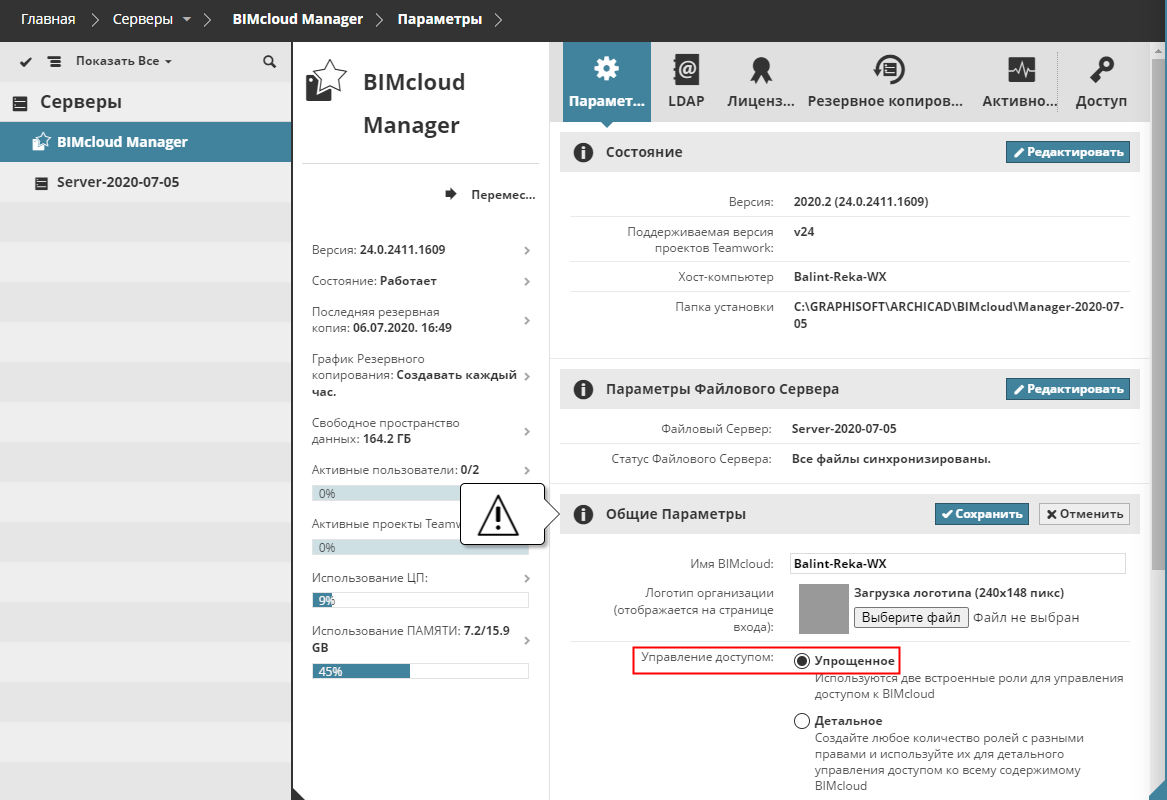This screenshot has width=1167, height=800.
Task: Click Редактировать in Параметры Файлового Сервера
Action: [x=1067, y=389]
